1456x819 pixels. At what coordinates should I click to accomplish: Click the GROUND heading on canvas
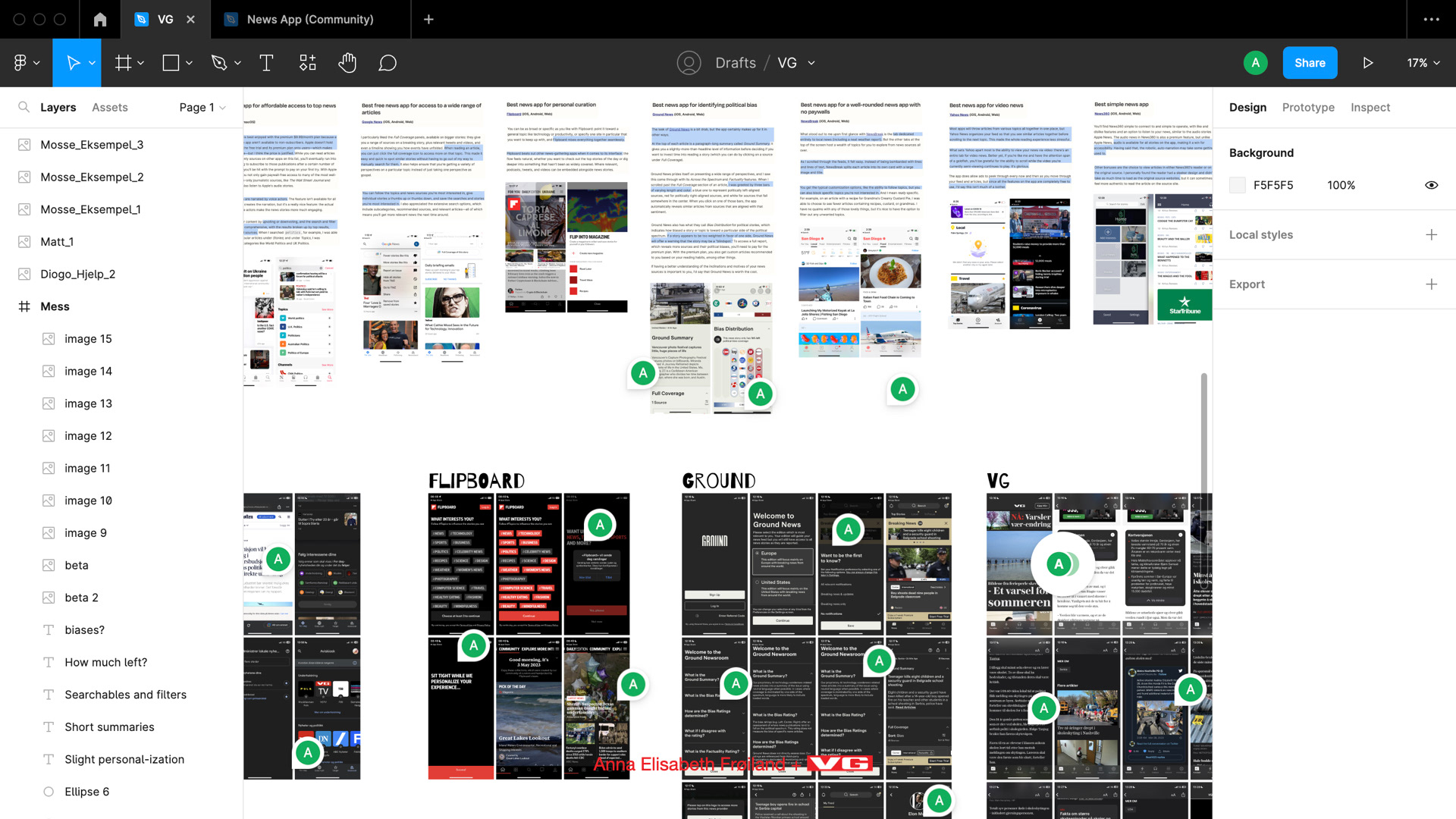point(718,481)
